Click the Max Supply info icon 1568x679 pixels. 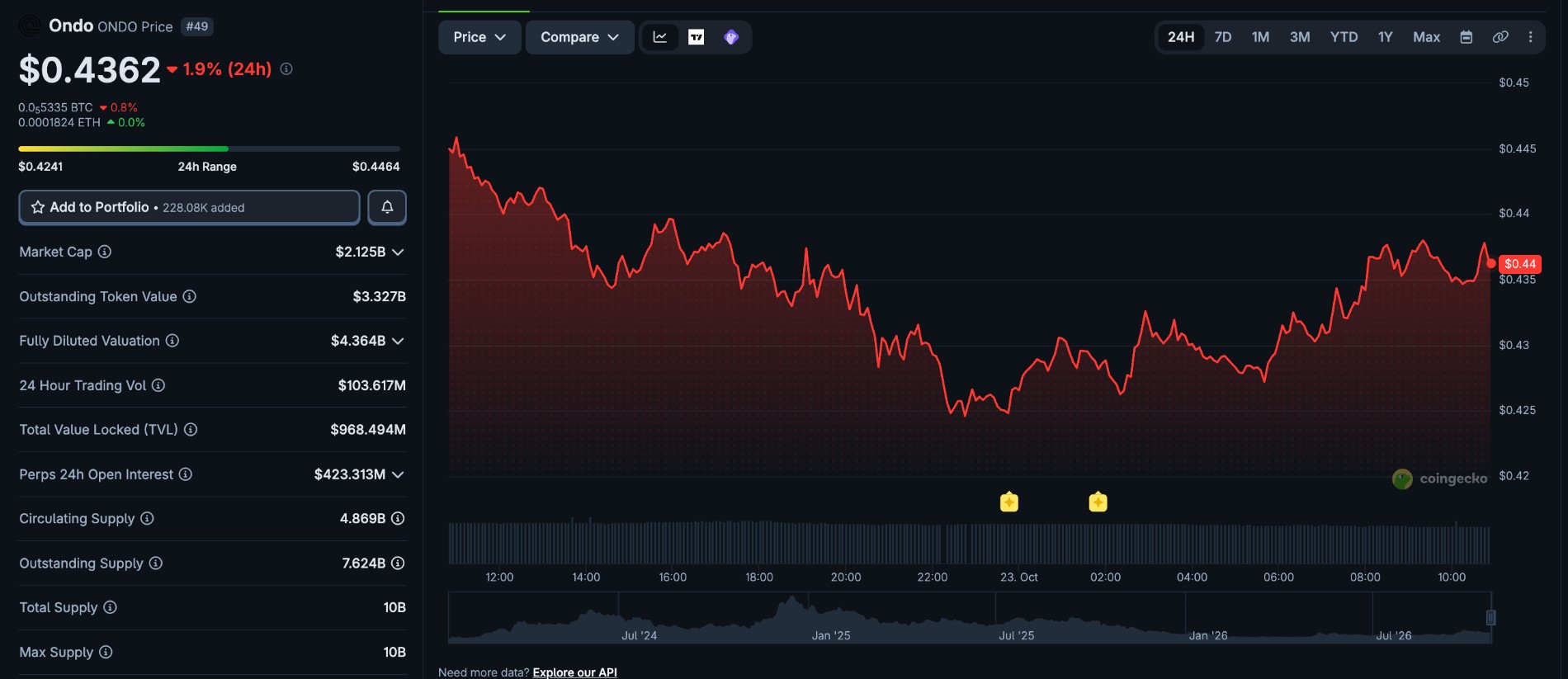[106, 652]
